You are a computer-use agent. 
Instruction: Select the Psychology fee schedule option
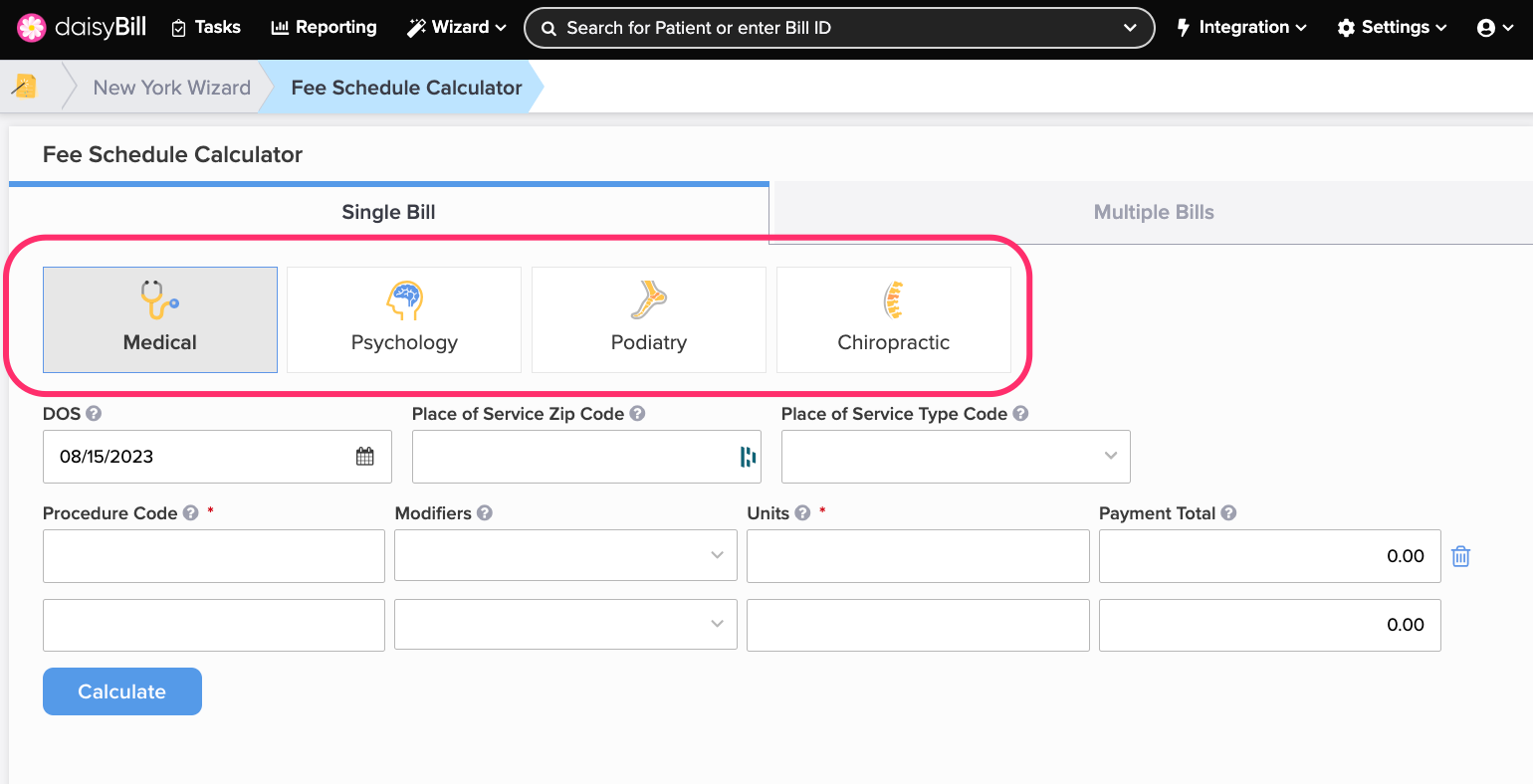coord(404,319)
